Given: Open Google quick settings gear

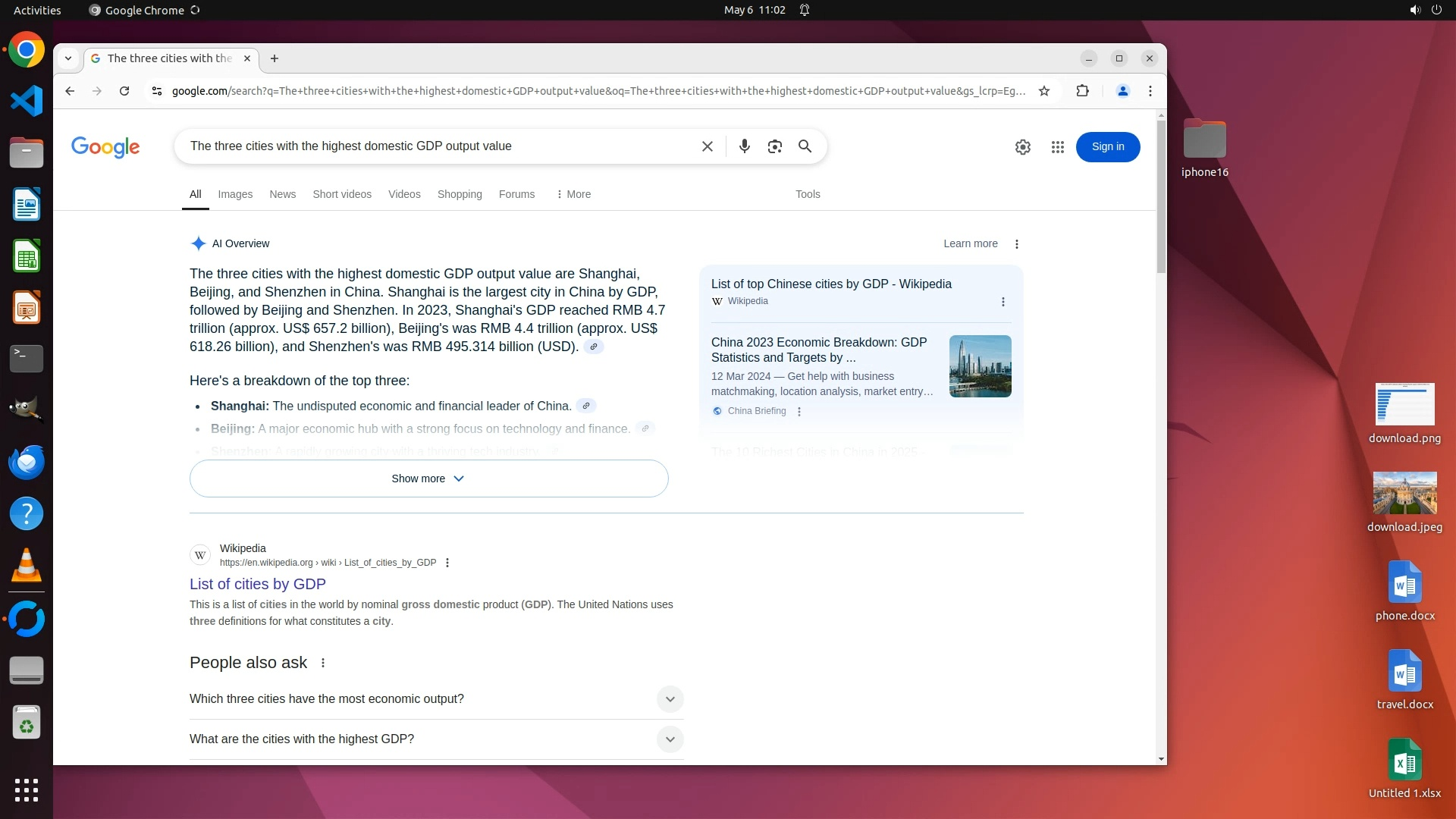Looking at the screenshot, I should click(1022, 147).
